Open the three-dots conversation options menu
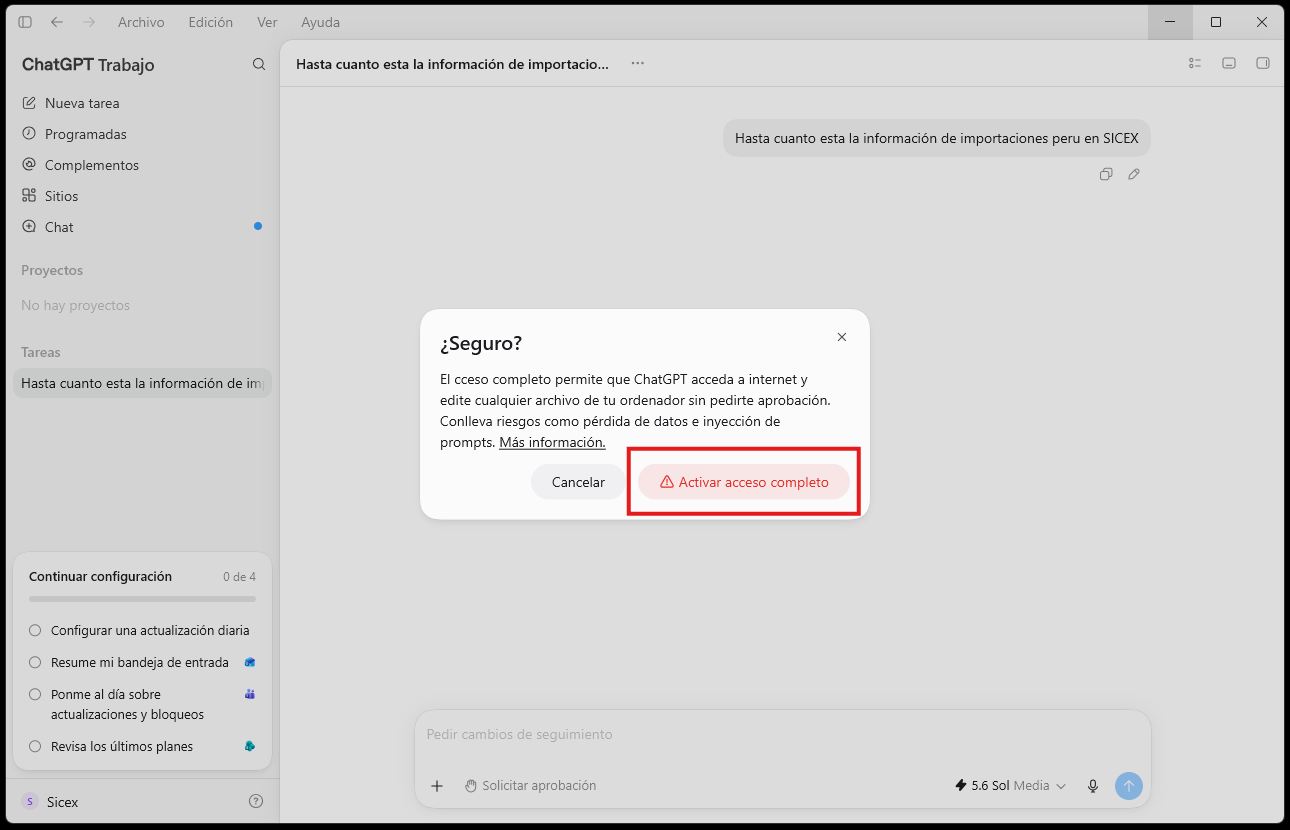 638,63
